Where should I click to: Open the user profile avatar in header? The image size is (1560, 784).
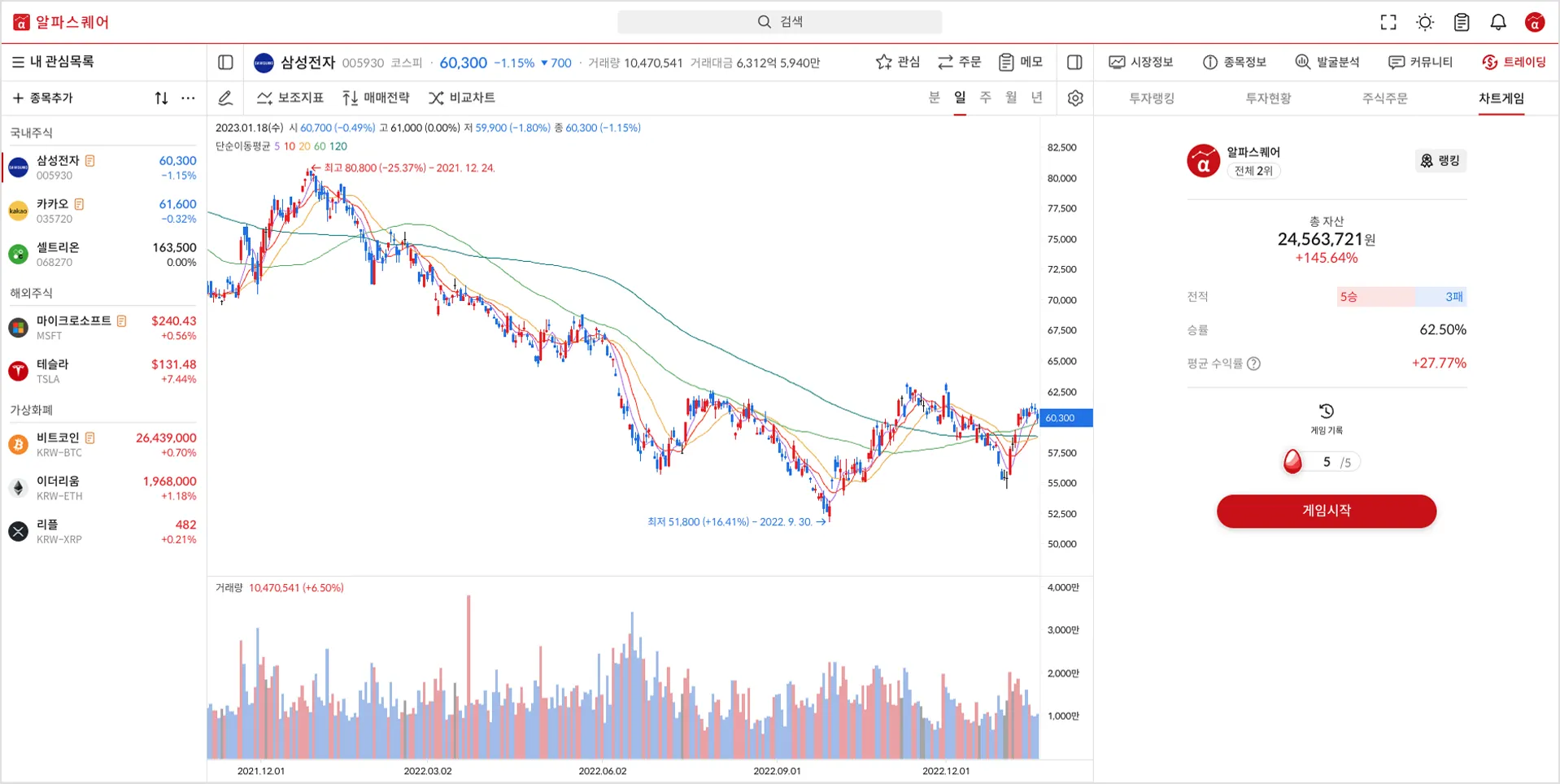[x=1535, y=23]
